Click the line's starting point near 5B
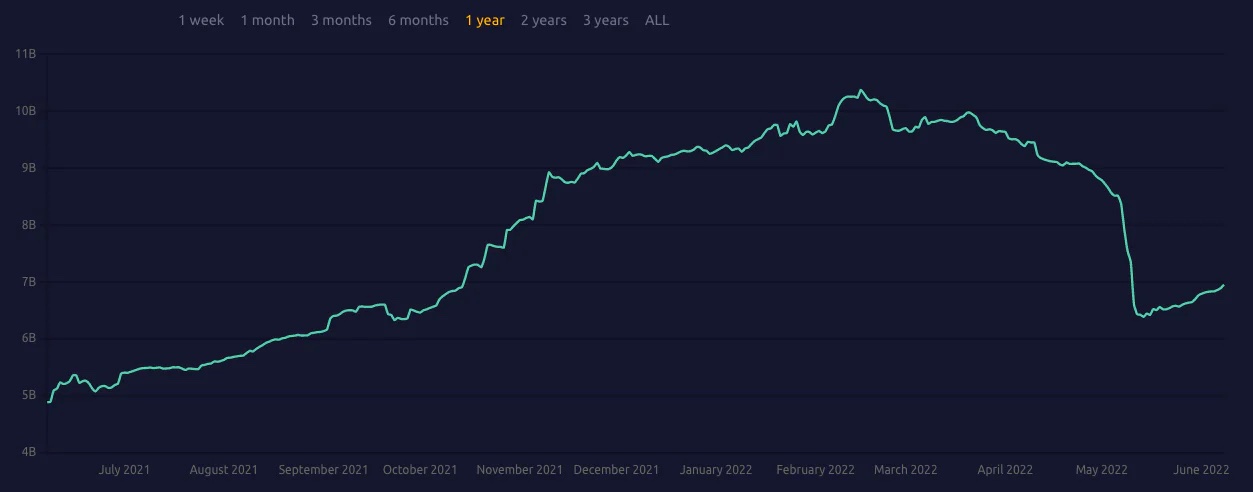The image size is (1253, 492). coord(49,402)
